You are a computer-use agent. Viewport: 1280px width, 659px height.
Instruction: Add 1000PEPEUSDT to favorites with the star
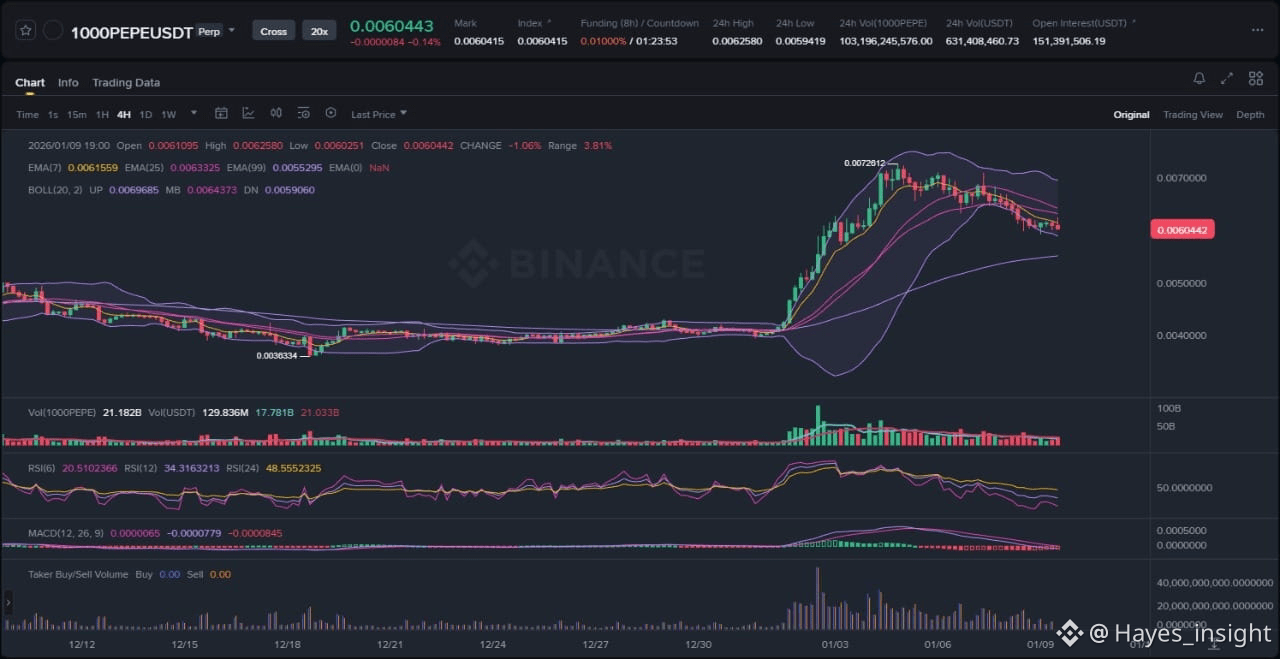[27, 31]
